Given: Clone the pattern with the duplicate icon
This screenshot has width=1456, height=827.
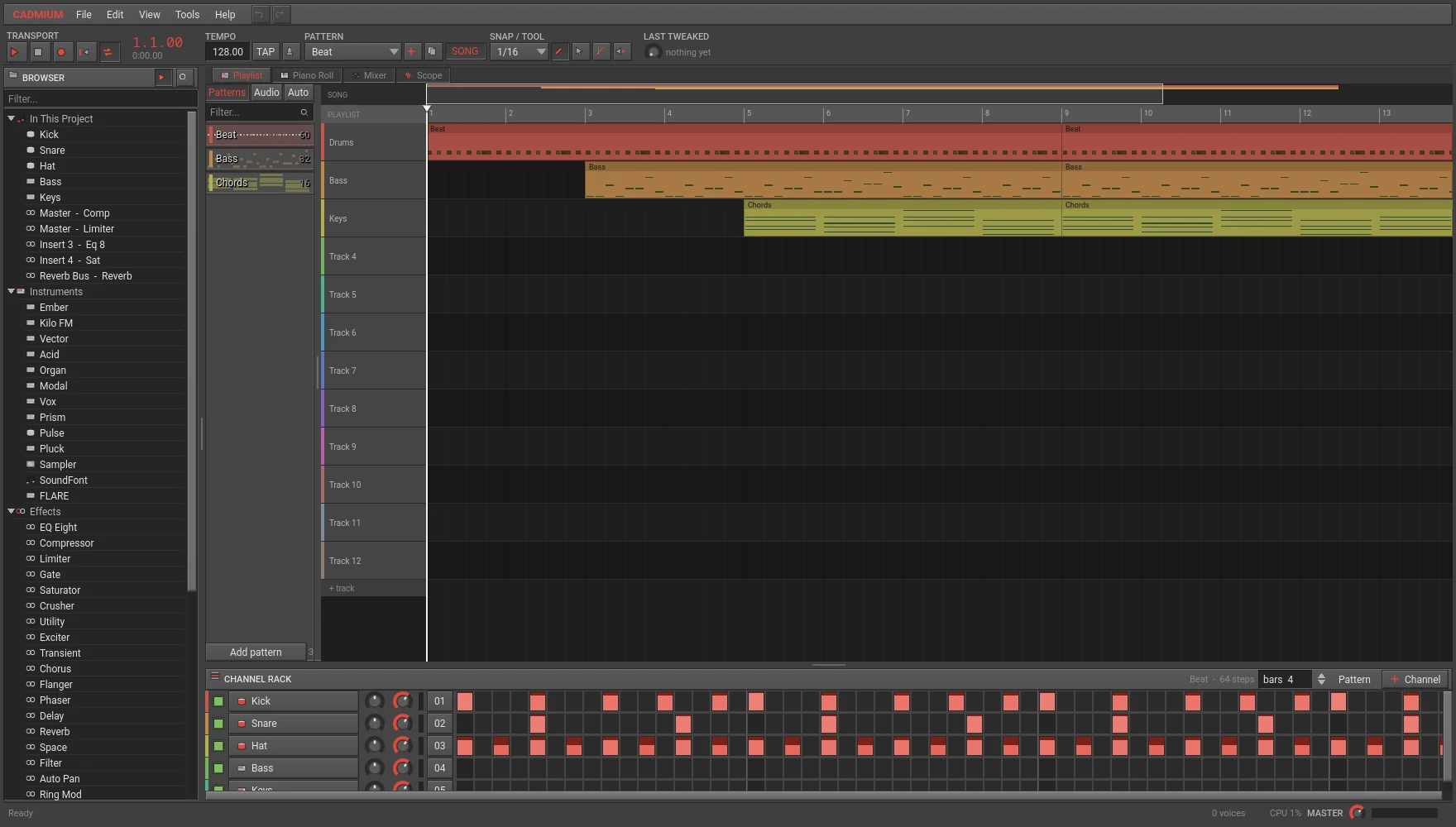Looking at the screenshot, I should [x=433, y=52].
